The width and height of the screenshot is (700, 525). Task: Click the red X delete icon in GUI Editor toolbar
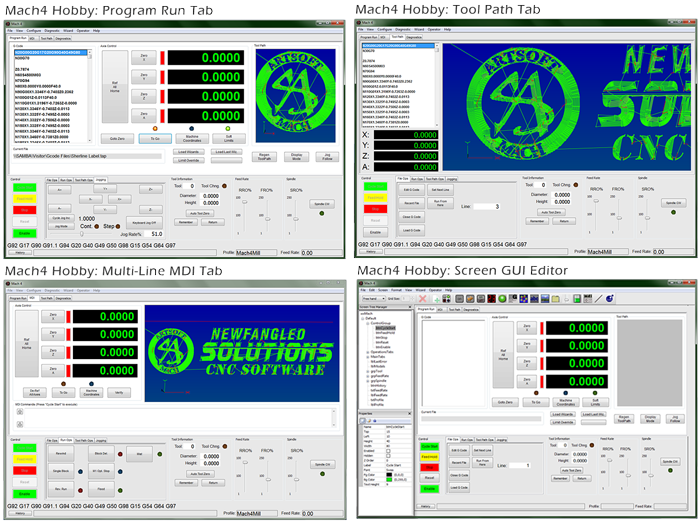coord(422,299)
